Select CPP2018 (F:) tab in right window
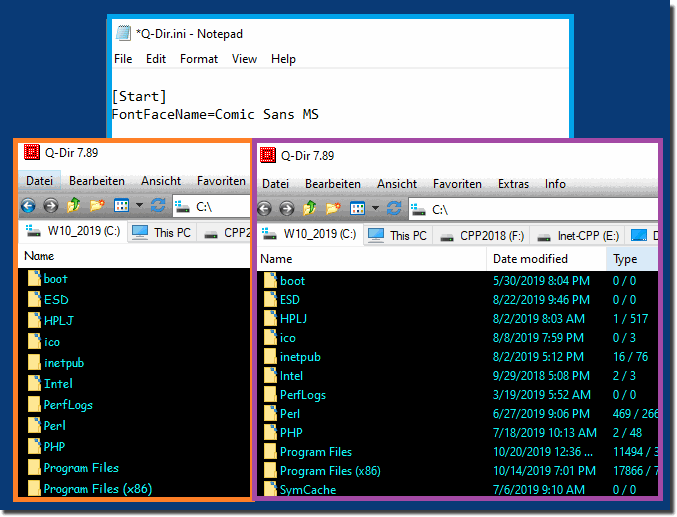Screen dimensions: 677x517 (x=481, y=236)
